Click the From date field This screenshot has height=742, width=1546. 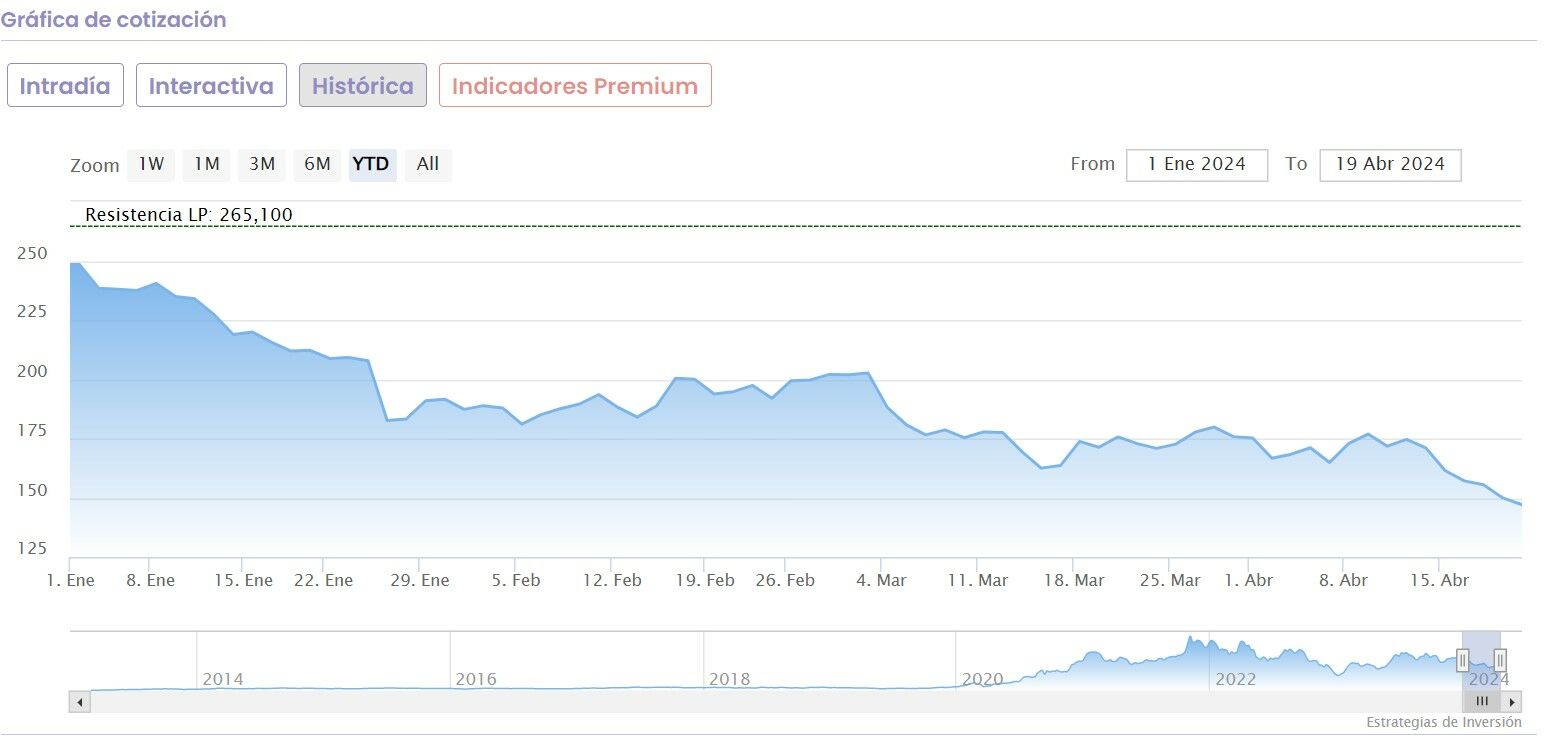coord(1196,165)
